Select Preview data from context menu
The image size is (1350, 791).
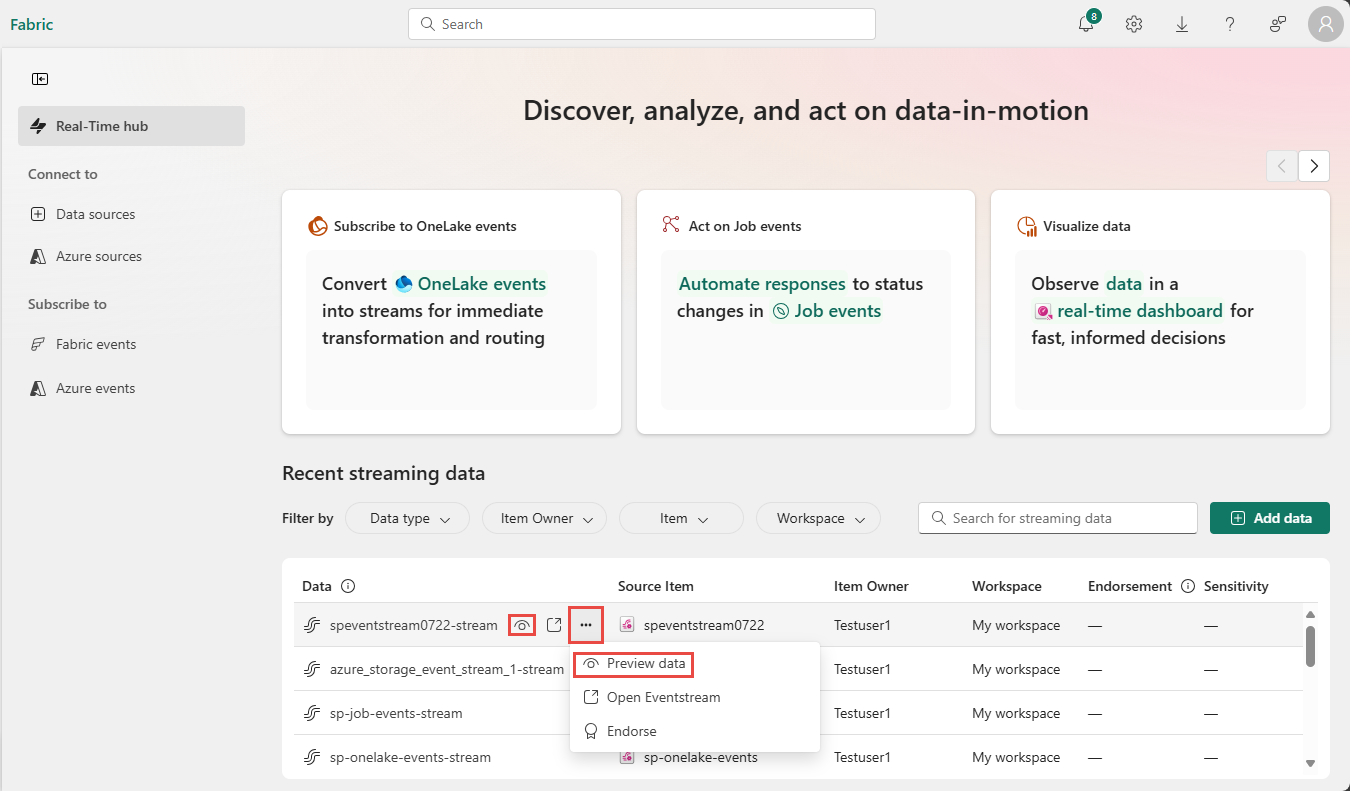[694, 664]
